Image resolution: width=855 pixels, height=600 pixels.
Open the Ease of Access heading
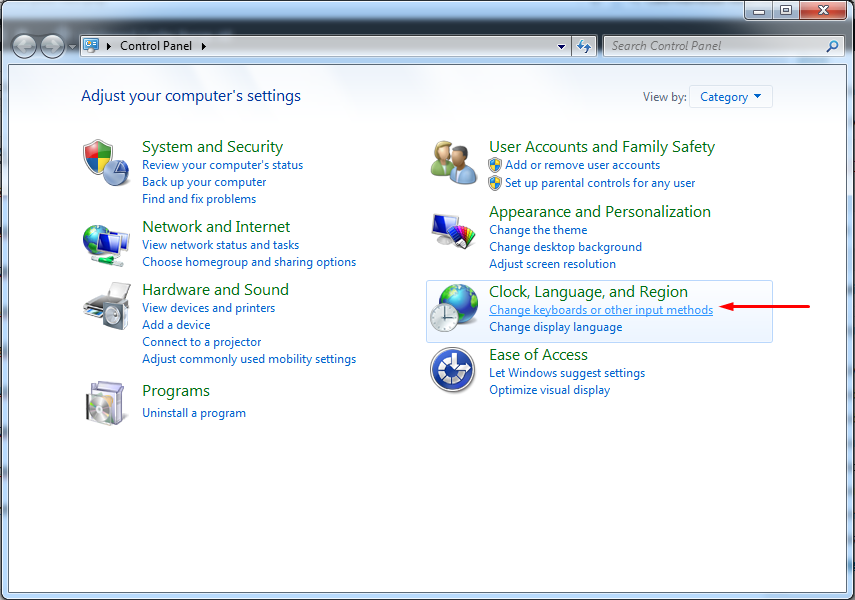coord(538,355)
